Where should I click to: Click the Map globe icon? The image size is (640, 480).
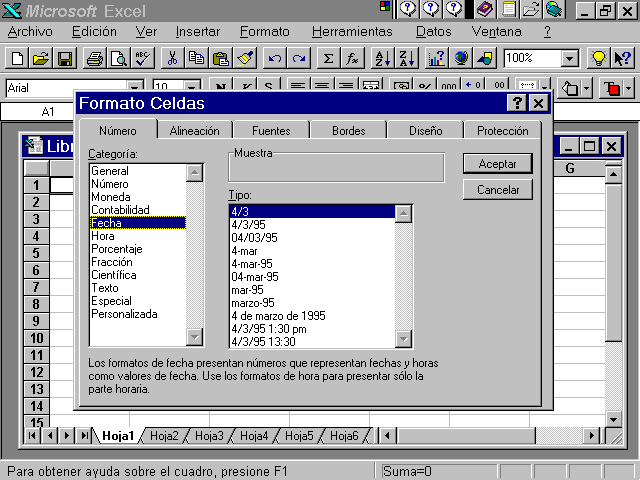coord(460,58)
